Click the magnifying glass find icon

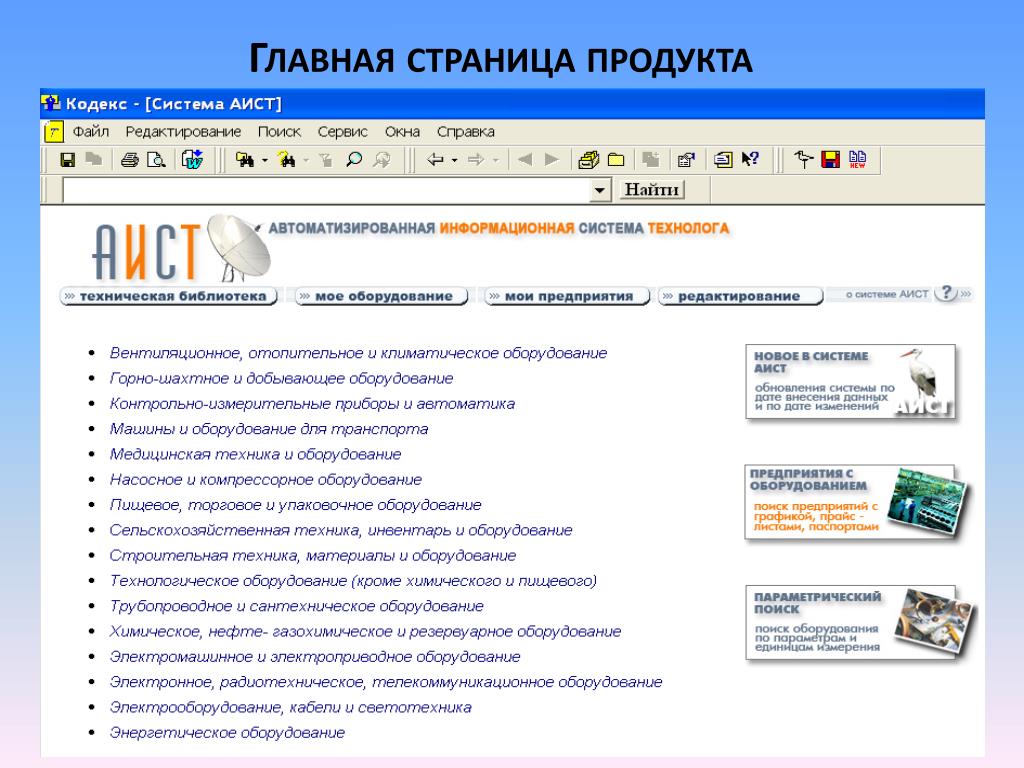354,159
